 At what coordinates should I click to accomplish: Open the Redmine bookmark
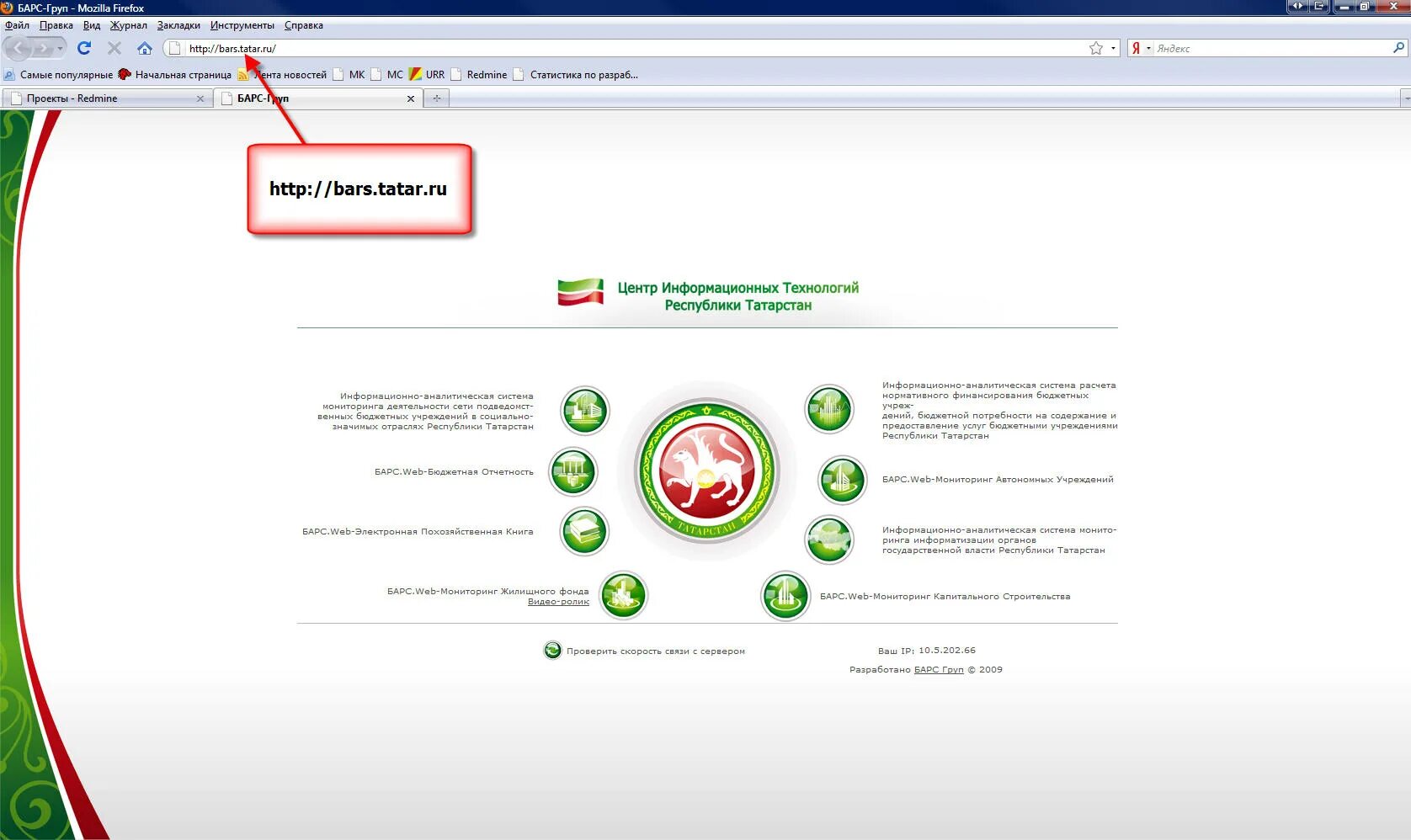point(479,74)
